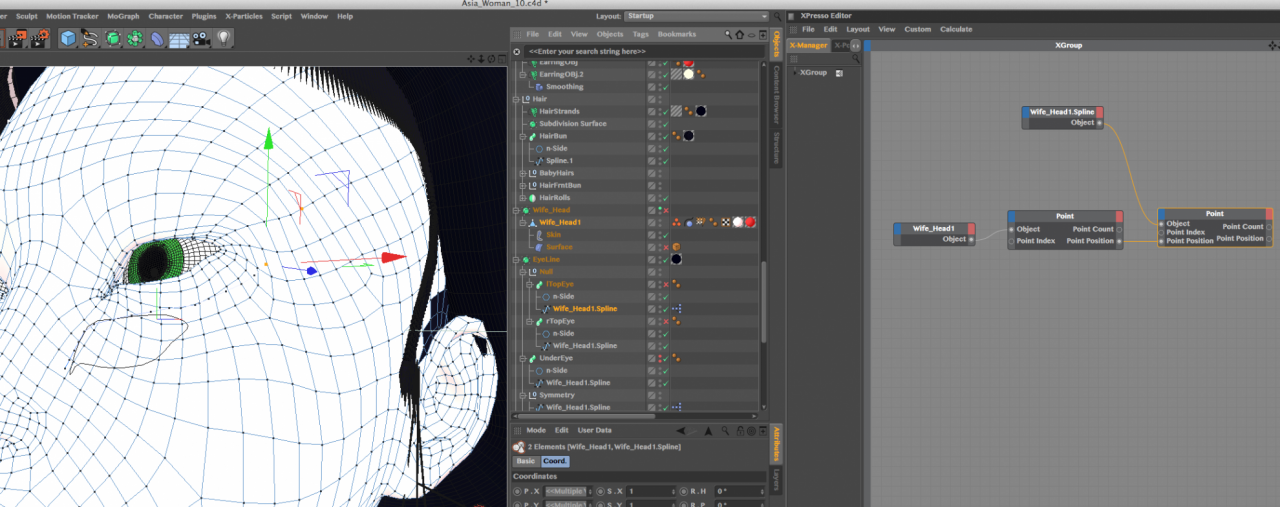Click the Camera object icon
1280x507 pixels.
click(201, 39)
